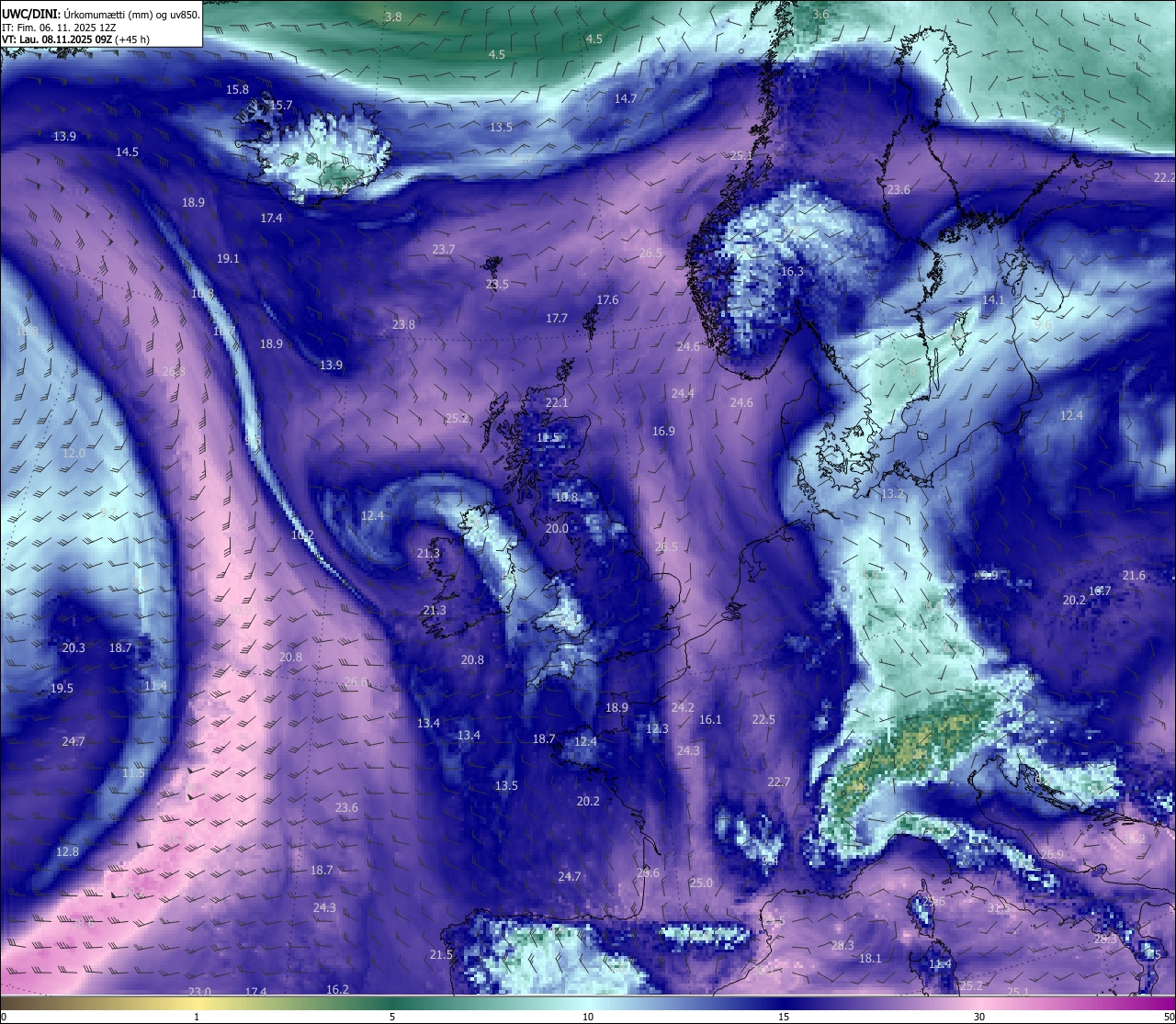
Task: Click the 16.1 value on the map
Action: [710, 721]
